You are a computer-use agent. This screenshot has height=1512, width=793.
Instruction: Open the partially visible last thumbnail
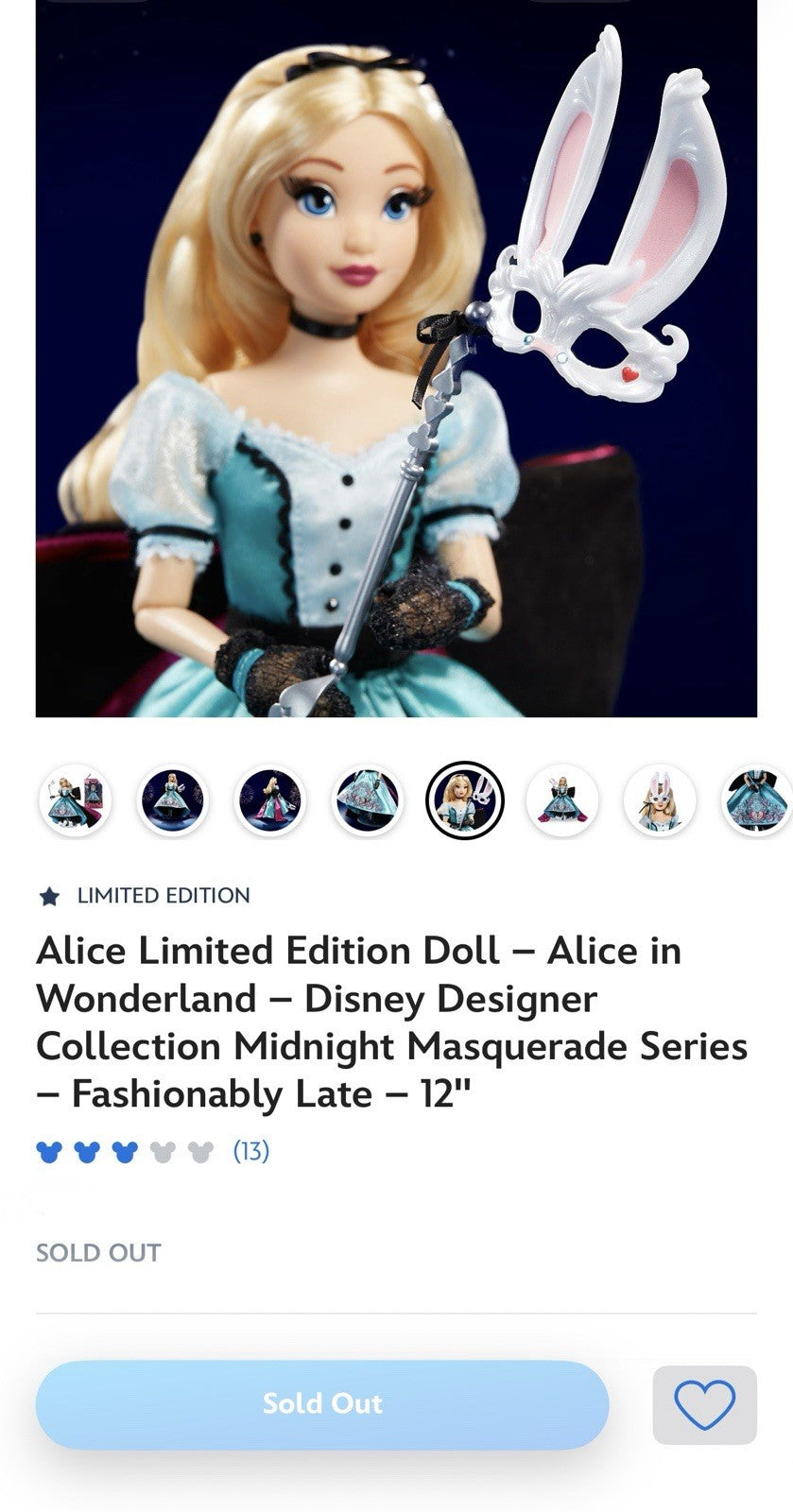tap(757, 800)
